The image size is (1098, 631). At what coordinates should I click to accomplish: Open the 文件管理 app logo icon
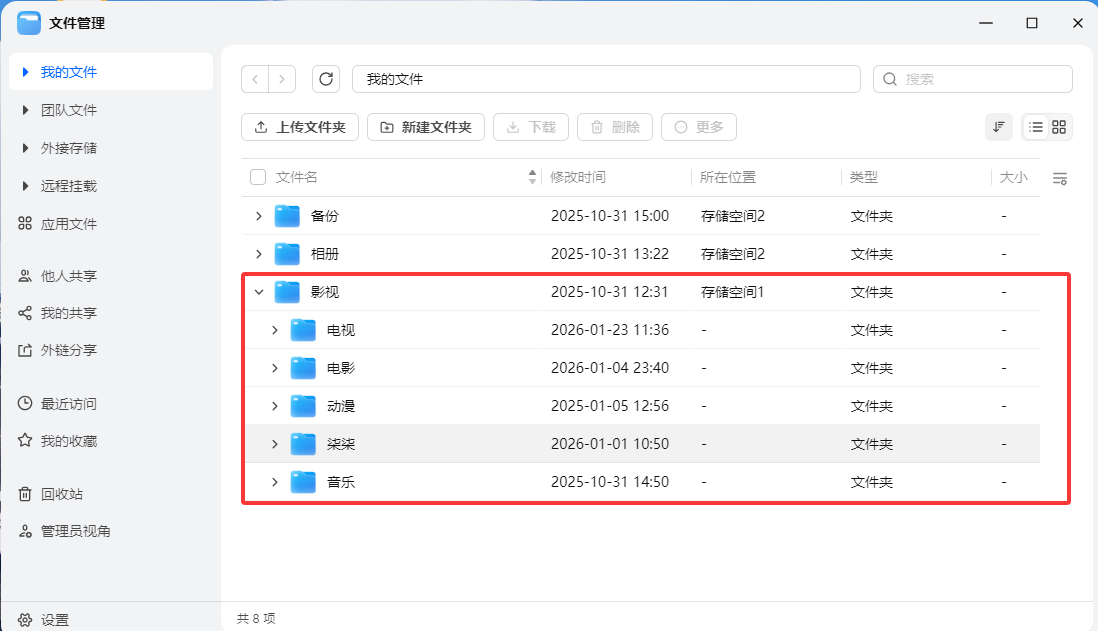pos(29,21)
